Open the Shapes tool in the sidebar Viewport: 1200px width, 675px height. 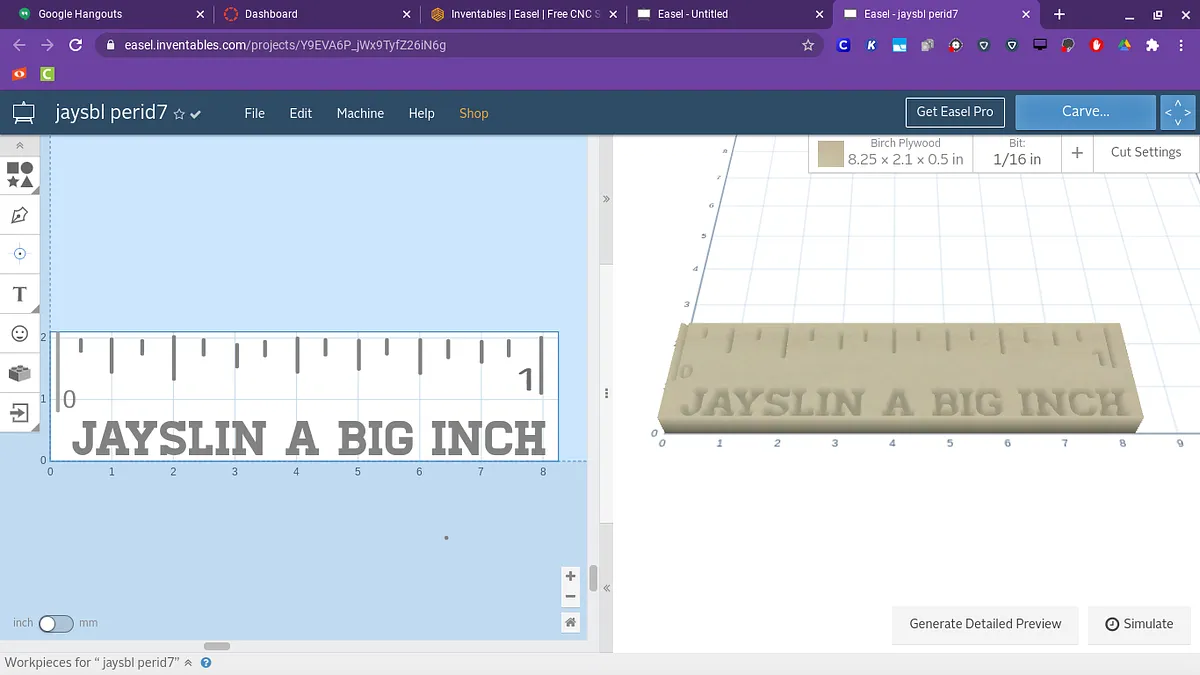click(x=20, y=175)
